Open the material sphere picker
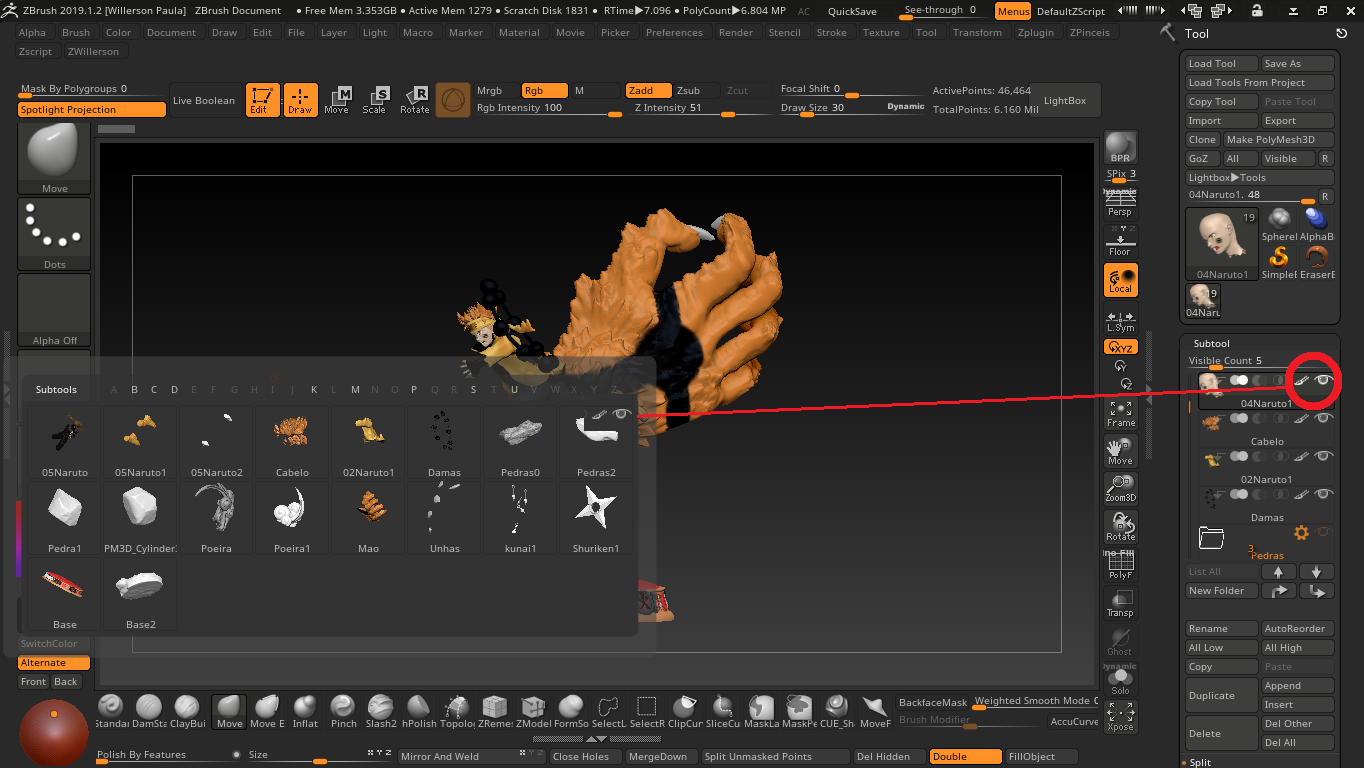This screenshot has height=770, width=1364. click(53, 734)
